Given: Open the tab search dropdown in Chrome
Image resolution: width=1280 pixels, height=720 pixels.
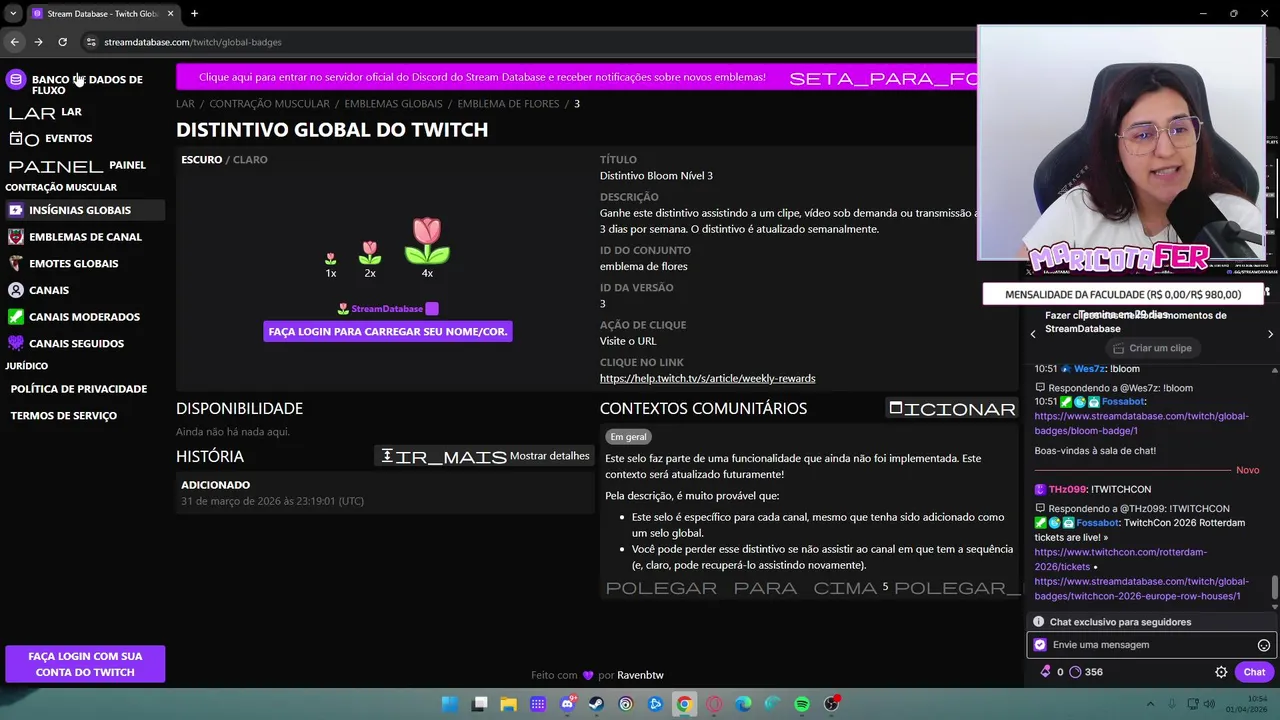Looking at the screenshot, I should (x=12, y=13).
